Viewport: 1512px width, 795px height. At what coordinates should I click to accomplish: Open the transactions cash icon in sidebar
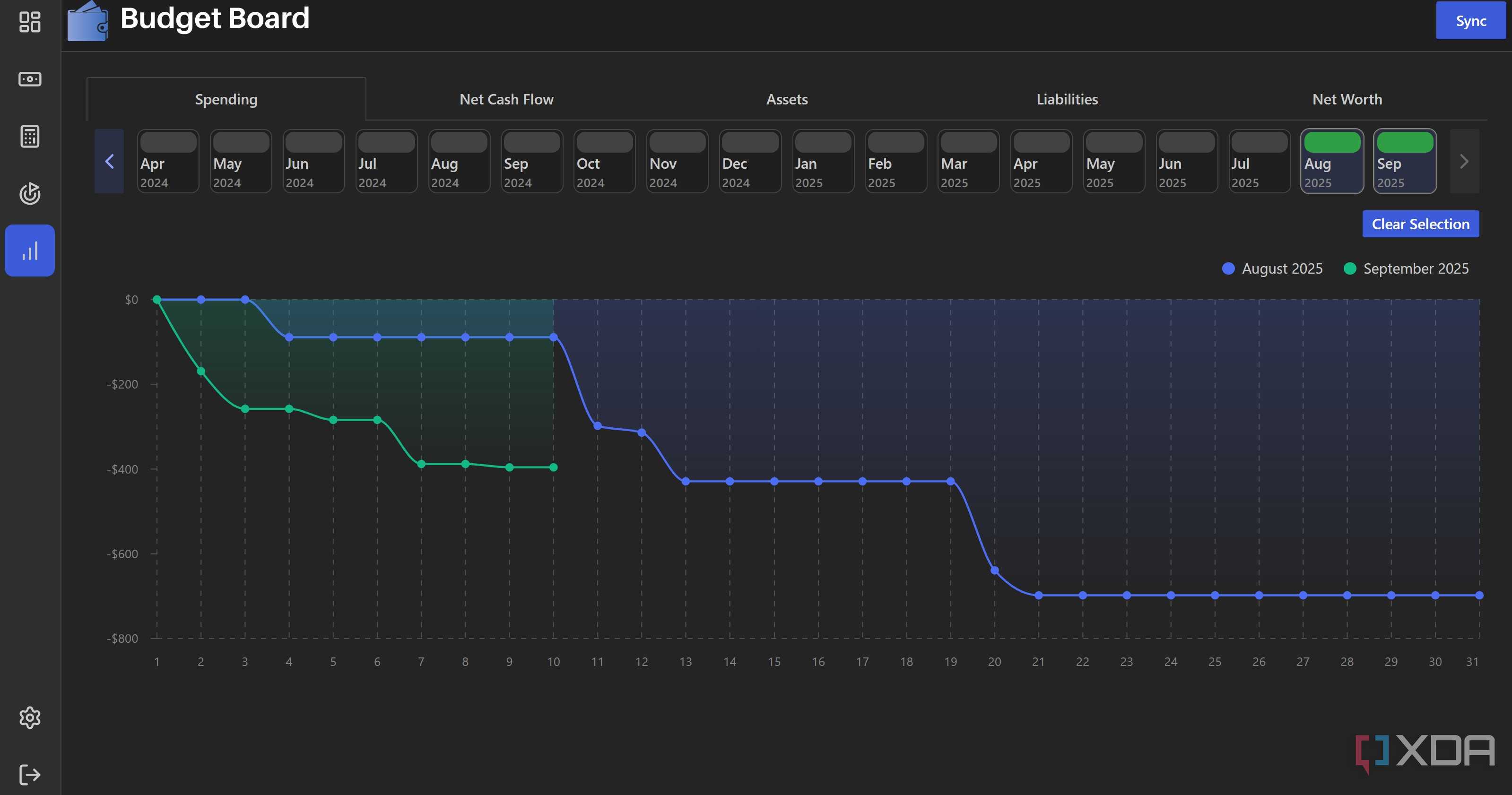[x=29, y=78]
